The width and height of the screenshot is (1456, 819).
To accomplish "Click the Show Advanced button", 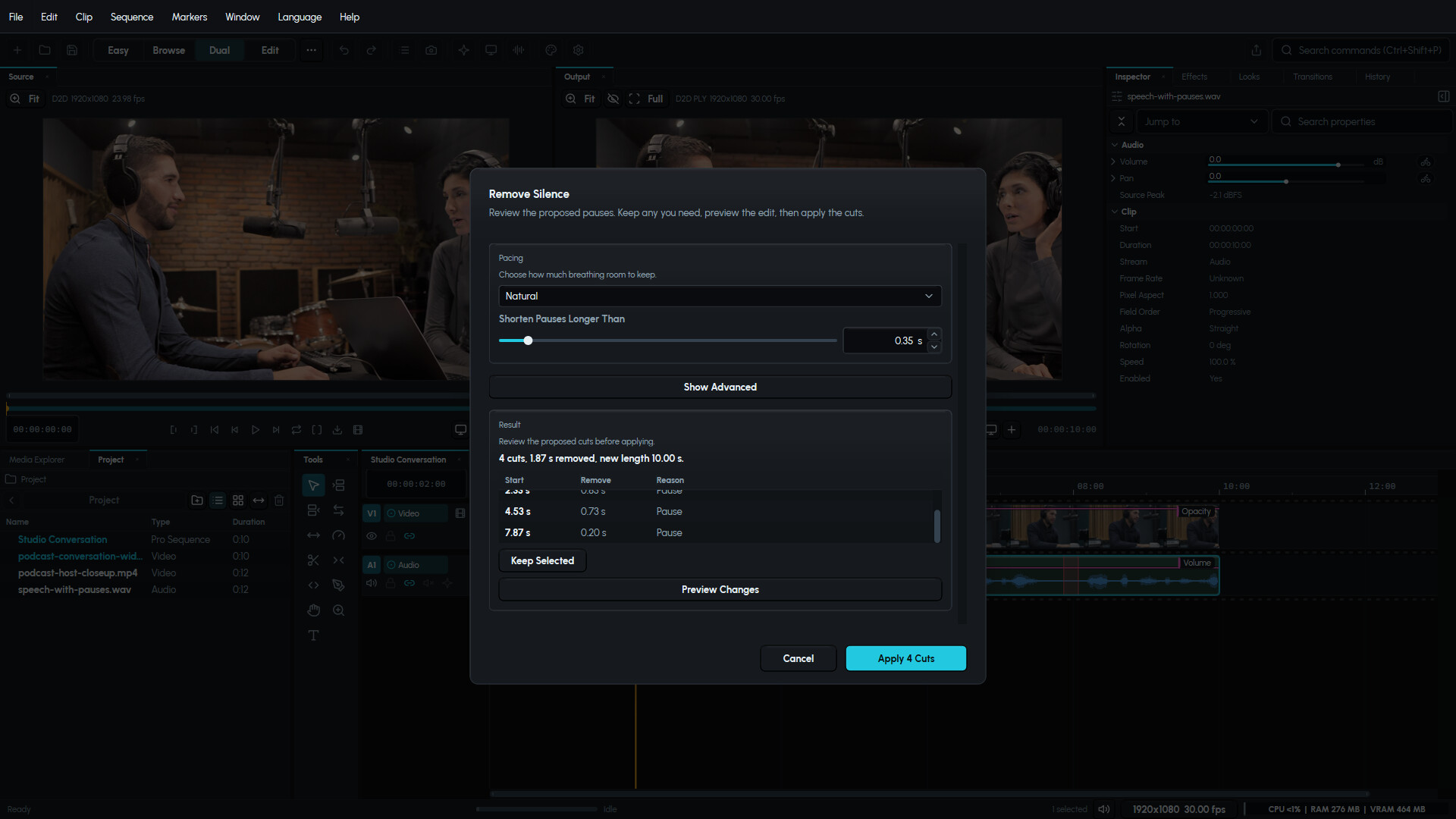I will point(720,387).
